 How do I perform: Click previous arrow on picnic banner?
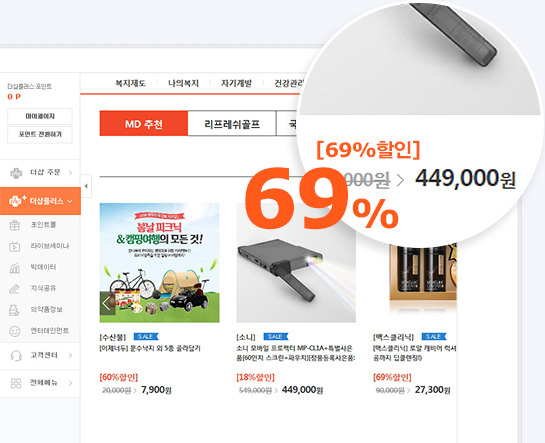point(107,303)
